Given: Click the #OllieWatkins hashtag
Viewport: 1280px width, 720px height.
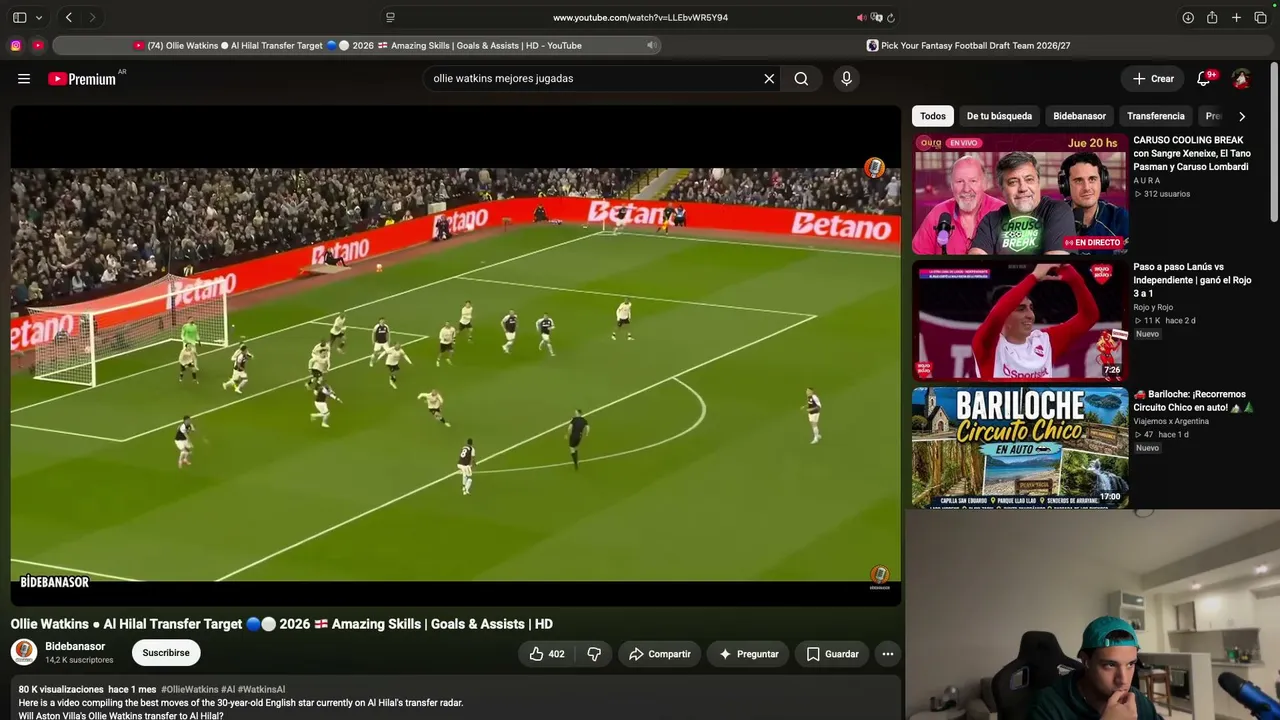Looking at the screenshot, I should (x=189, y=690).
